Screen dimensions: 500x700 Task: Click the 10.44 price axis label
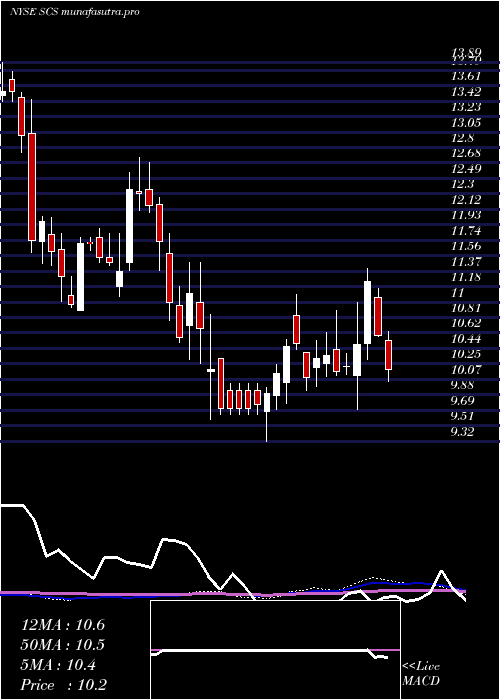[x=466, y=339]
